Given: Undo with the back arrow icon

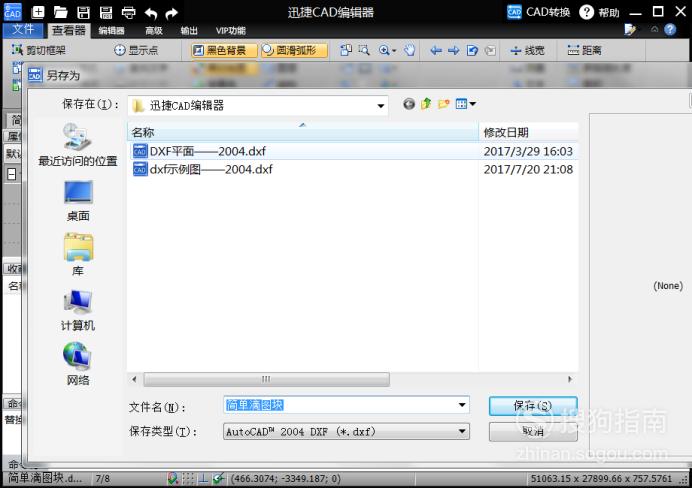Looking at the screenshot, I should point(151,13).
